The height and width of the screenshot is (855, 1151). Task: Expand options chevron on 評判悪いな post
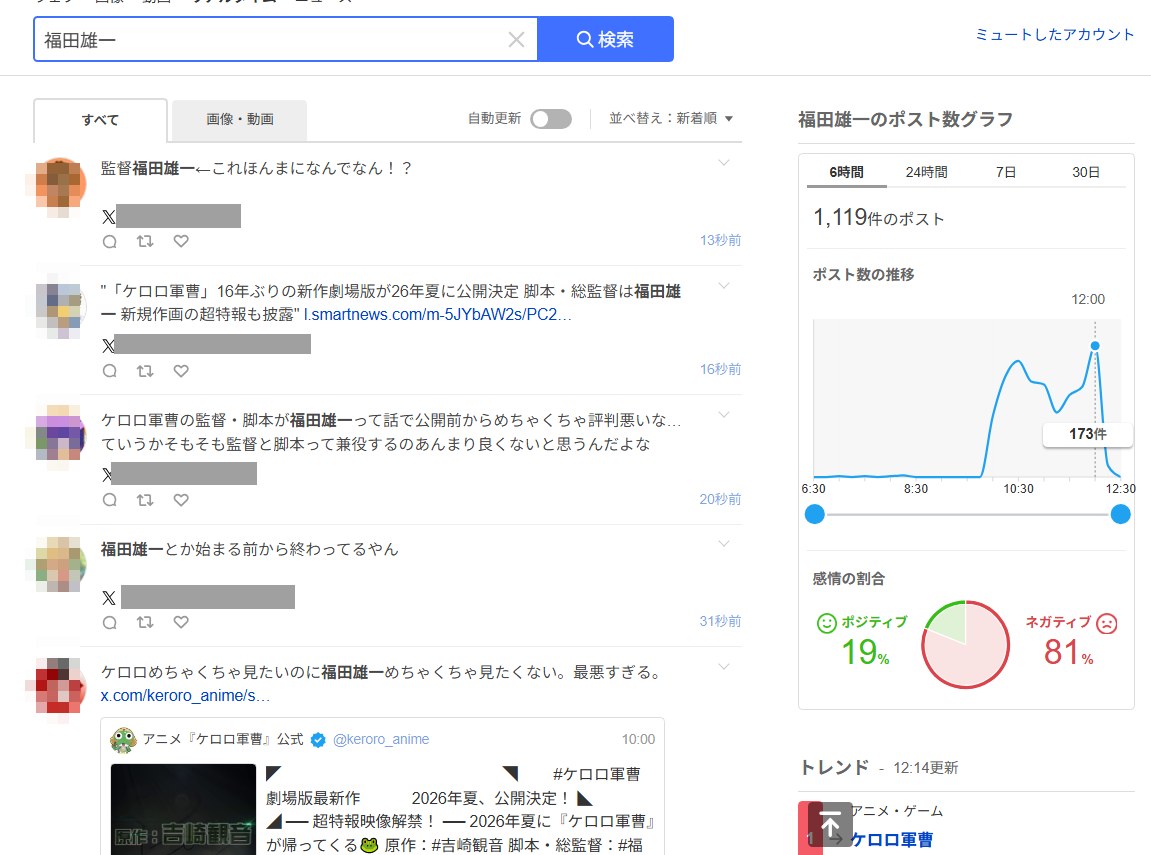coord(724,415)
